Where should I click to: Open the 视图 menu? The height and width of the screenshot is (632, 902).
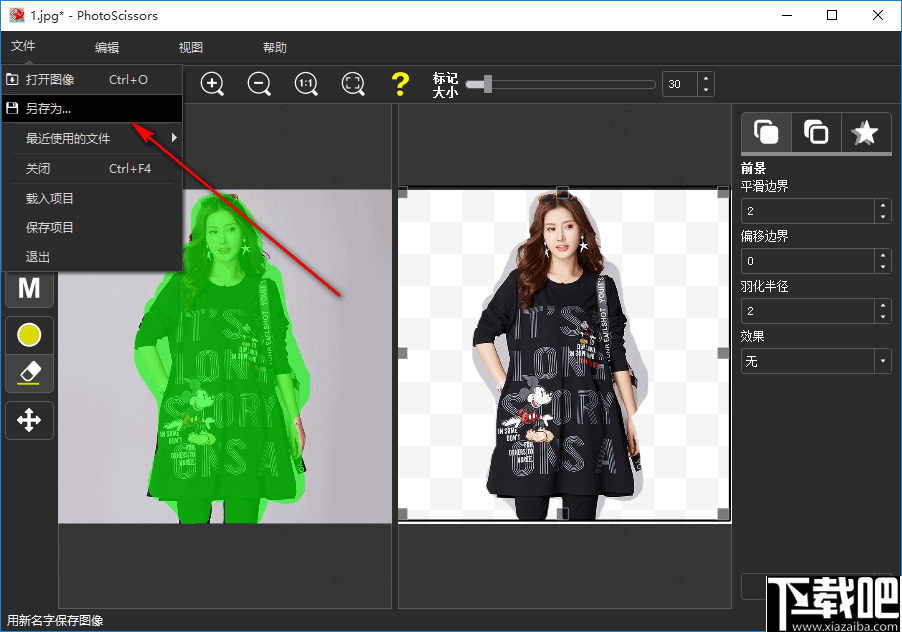(x=191, y=48)
